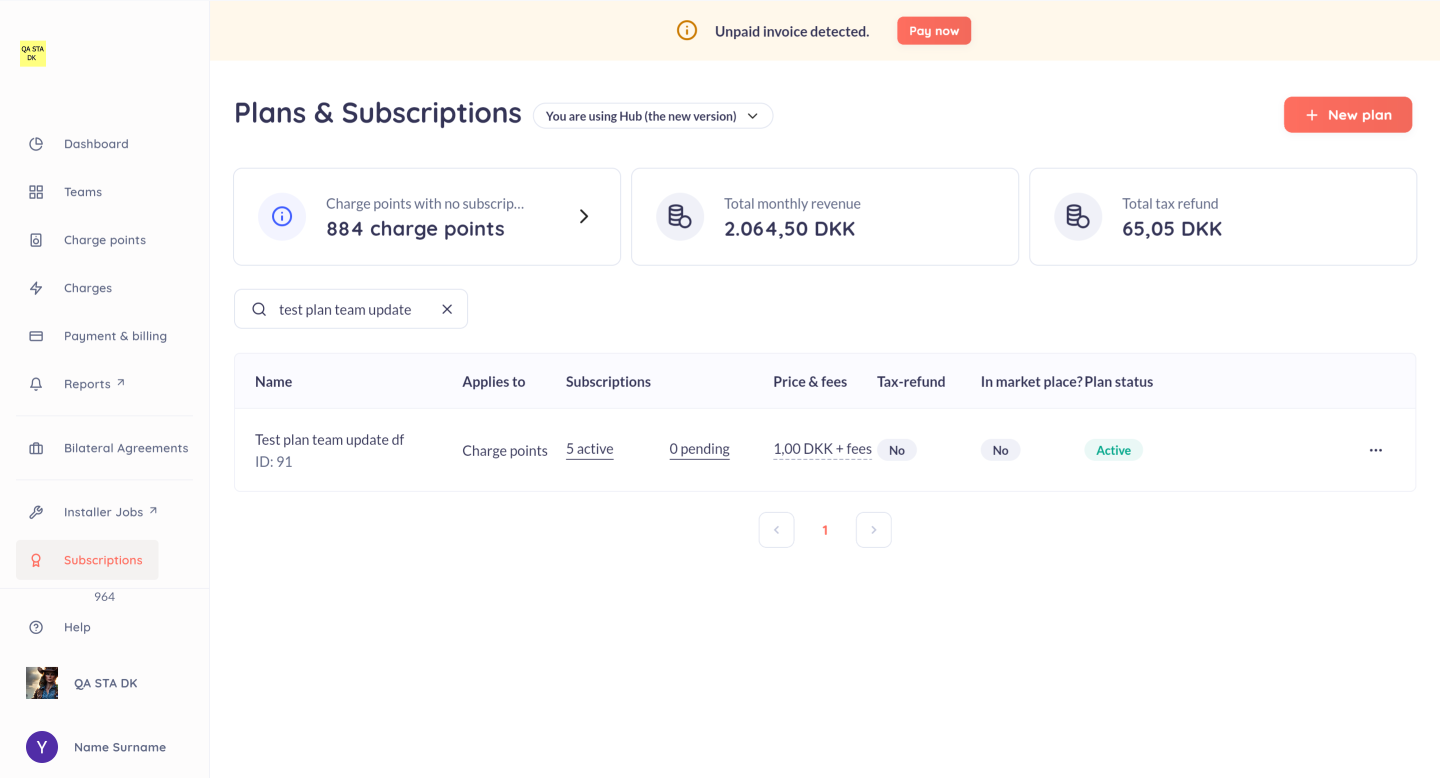Open Teams via its grid icon
This screenshot has width=1443, height=778.
tap(36, 192)
